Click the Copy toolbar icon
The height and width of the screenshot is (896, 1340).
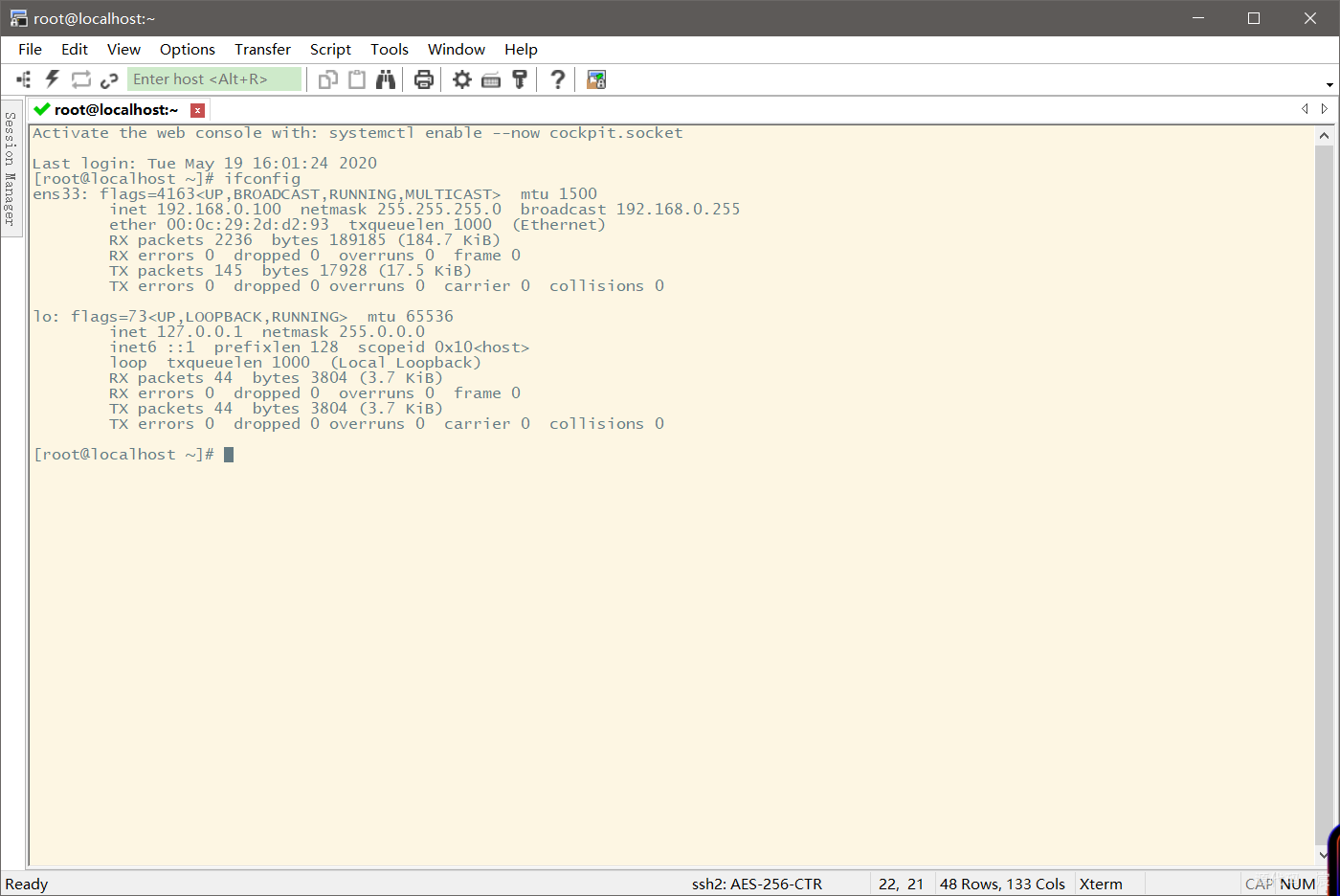click(328, 79)
